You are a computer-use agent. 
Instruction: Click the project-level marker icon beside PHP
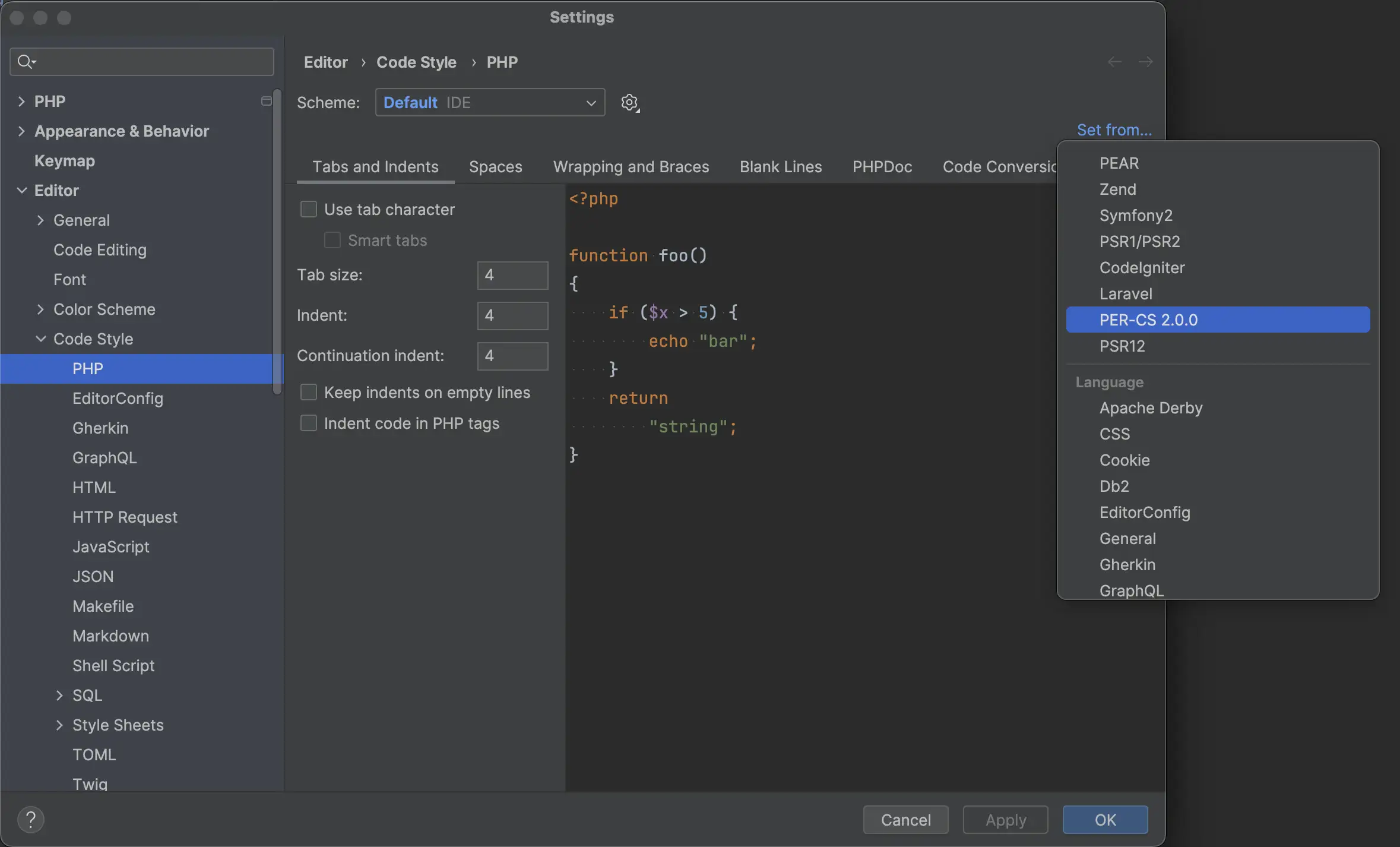click(266, 101)
